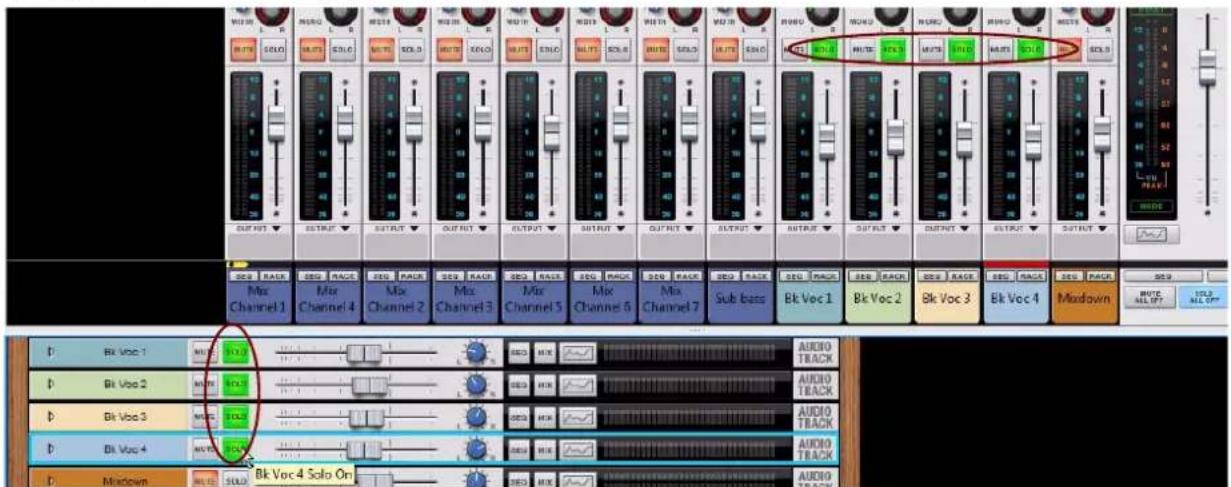Mute Bk Voc 2 sequencer track
1231x487 pixels.
(204, 383)
